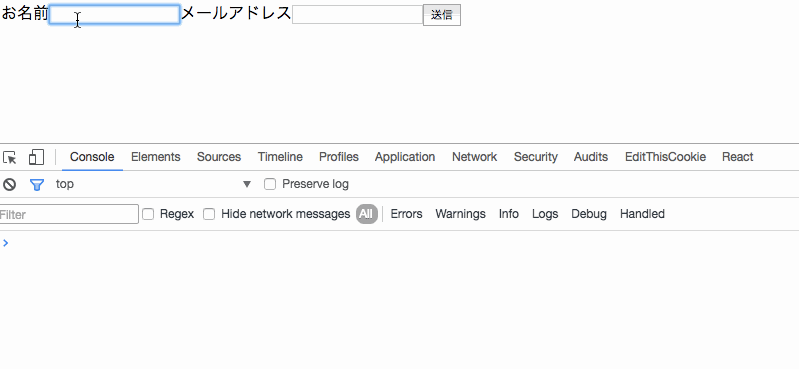Toggle the device toolbar icon
Image resolution: width=799 pixels, height=369 pixels.
point(36,157)
